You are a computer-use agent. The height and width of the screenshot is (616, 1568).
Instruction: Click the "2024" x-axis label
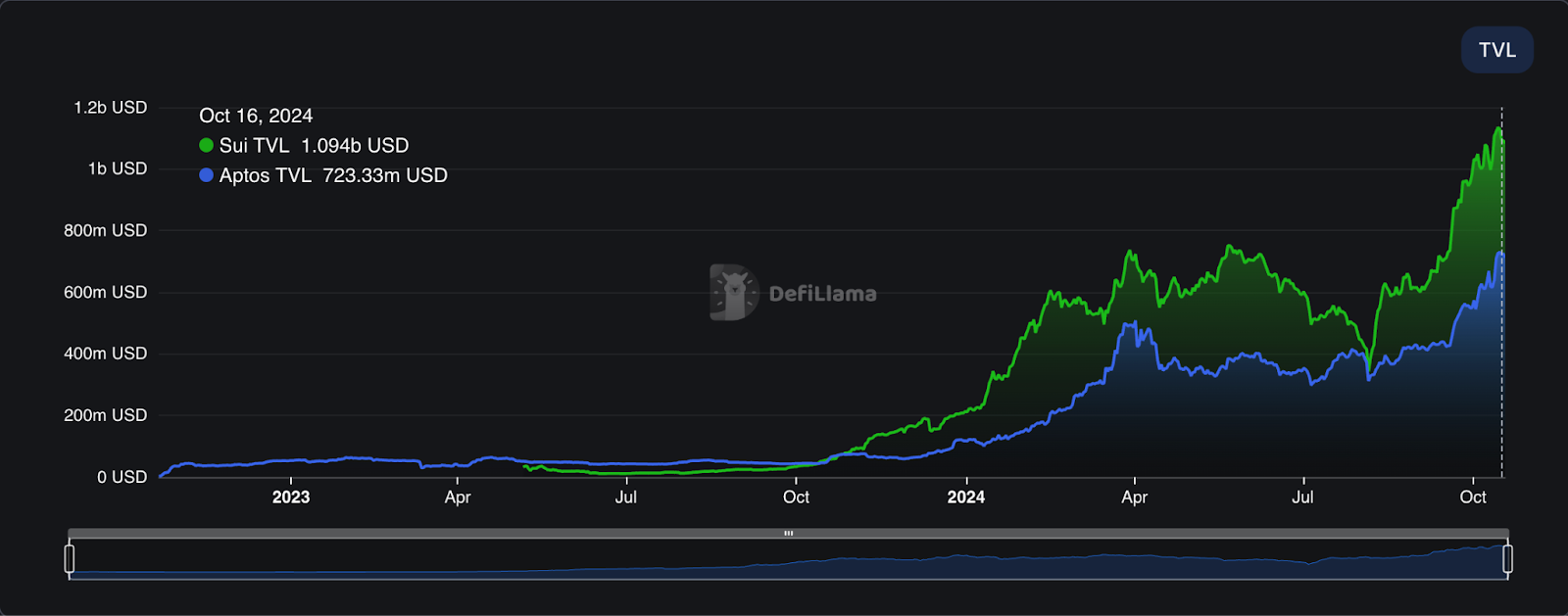point(965,498)
